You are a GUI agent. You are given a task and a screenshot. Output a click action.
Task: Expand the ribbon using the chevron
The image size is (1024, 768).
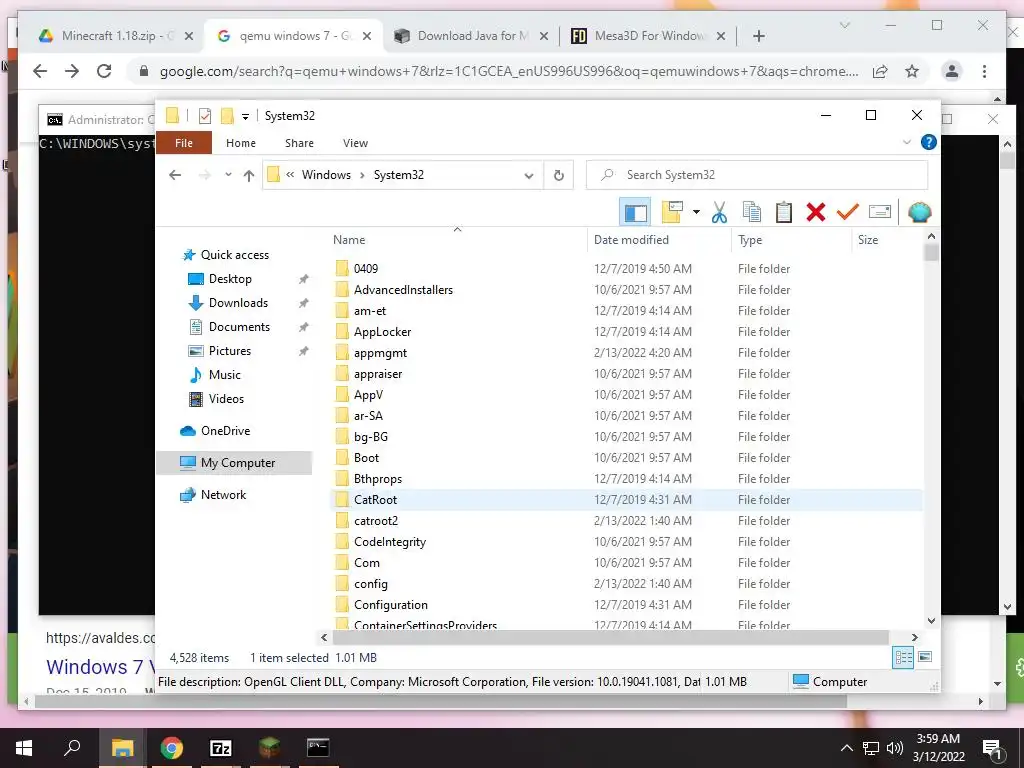coord(906,142)
